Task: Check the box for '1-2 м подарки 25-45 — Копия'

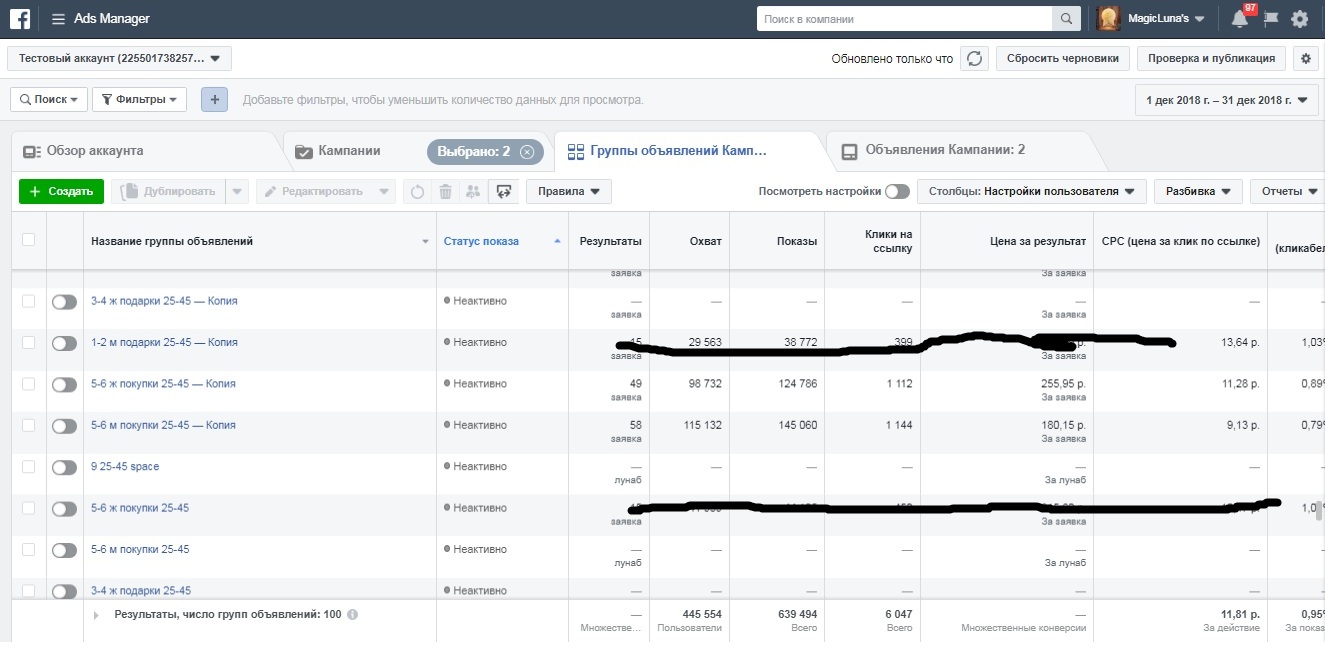Action: 28,343
